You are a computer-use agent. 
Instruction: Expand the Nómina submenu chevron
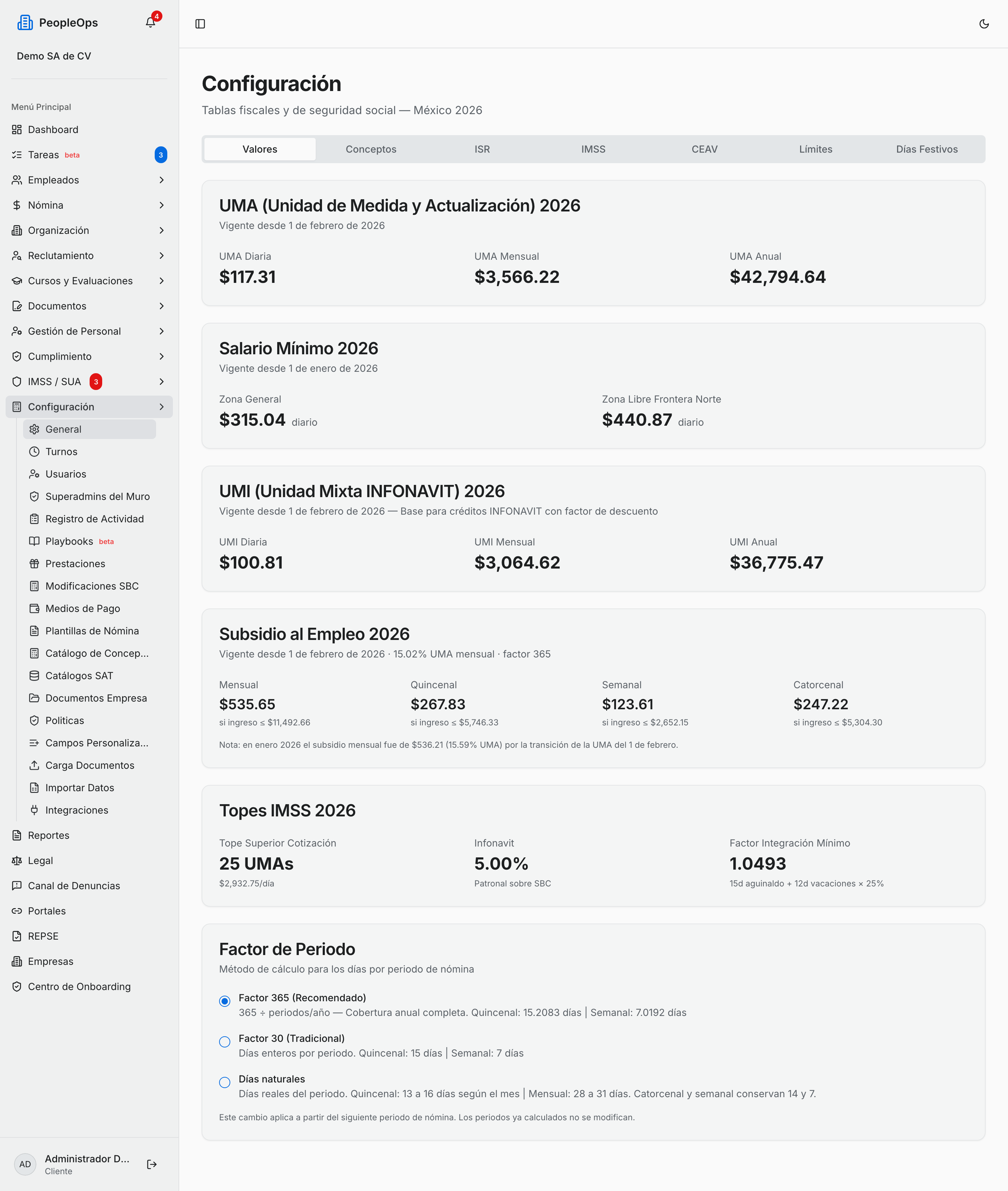coord(162,205)
